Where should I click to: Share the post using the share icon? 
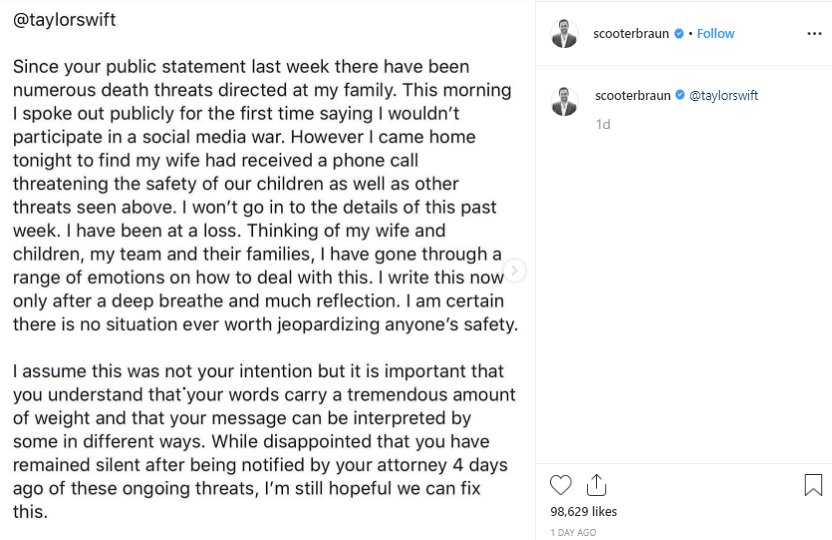tap(596, 485)
